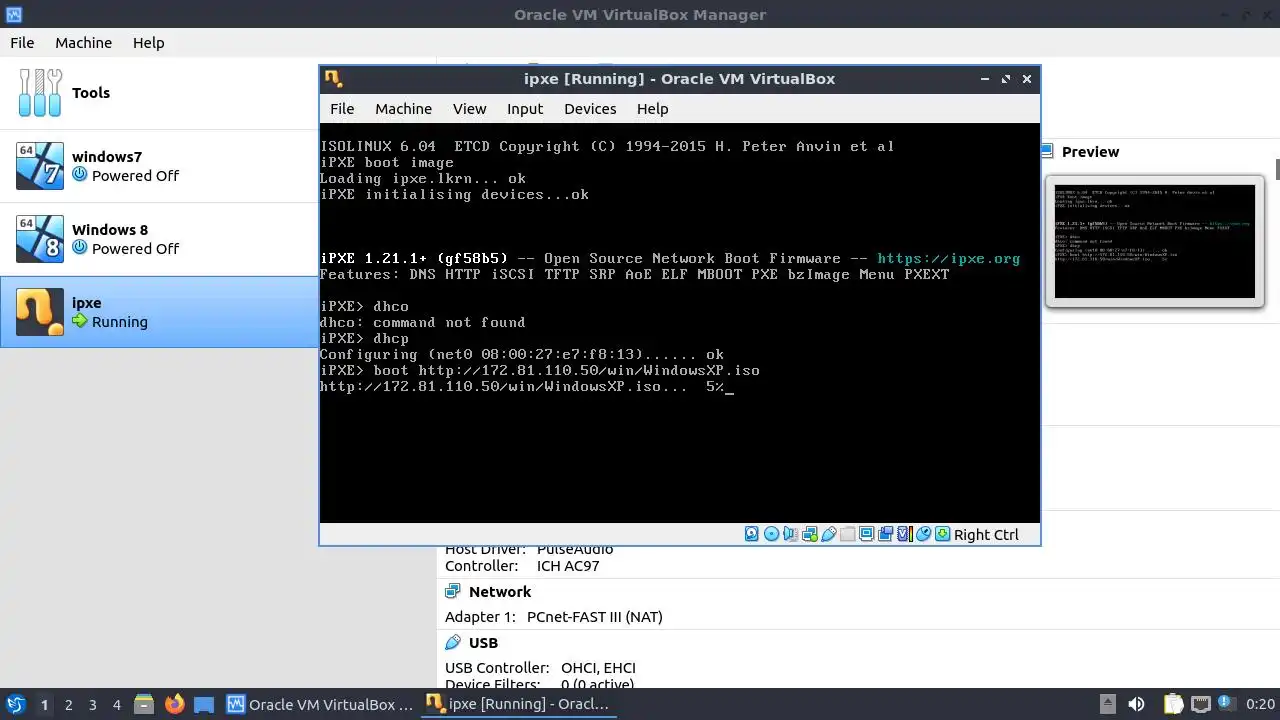Open the Help menu in ipxe VM window
Screen dimensions: 1280x720
652,108
